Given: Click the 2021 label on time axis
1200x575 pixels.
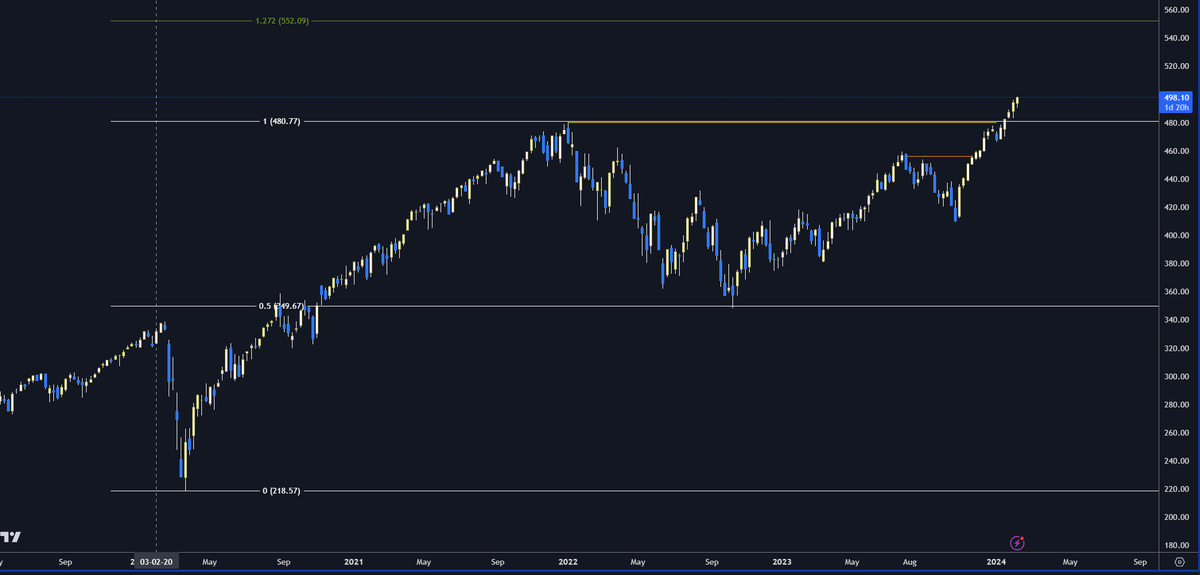Looking at the screenshot, I should [353, 562].
